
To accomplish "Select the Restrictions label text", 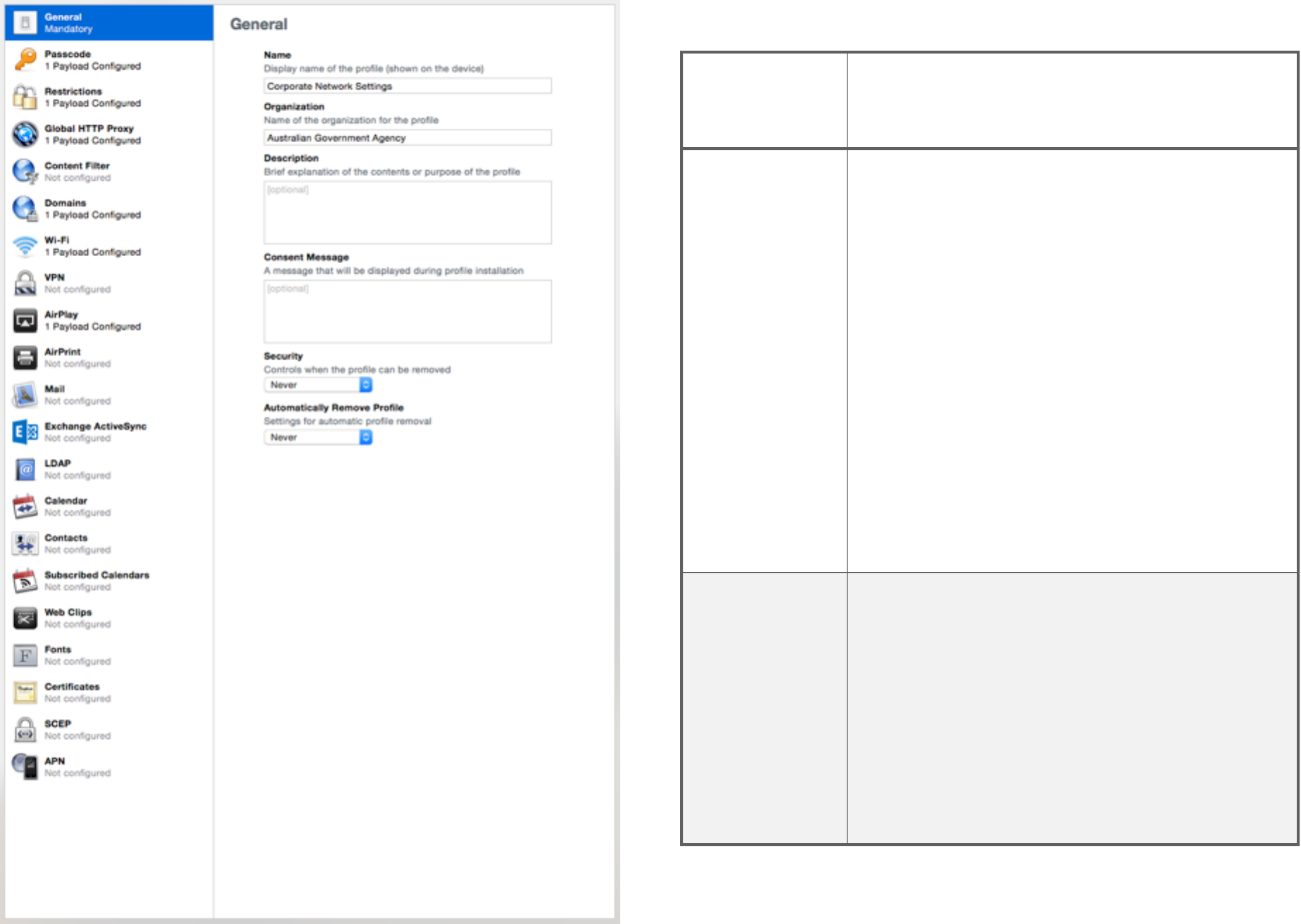I will click(73, 91).
